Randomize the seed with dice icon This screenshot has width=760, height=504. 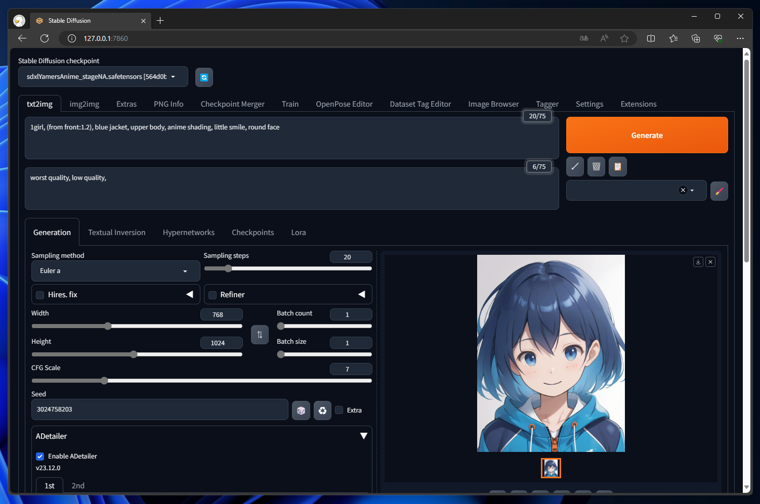coord(301,410)
